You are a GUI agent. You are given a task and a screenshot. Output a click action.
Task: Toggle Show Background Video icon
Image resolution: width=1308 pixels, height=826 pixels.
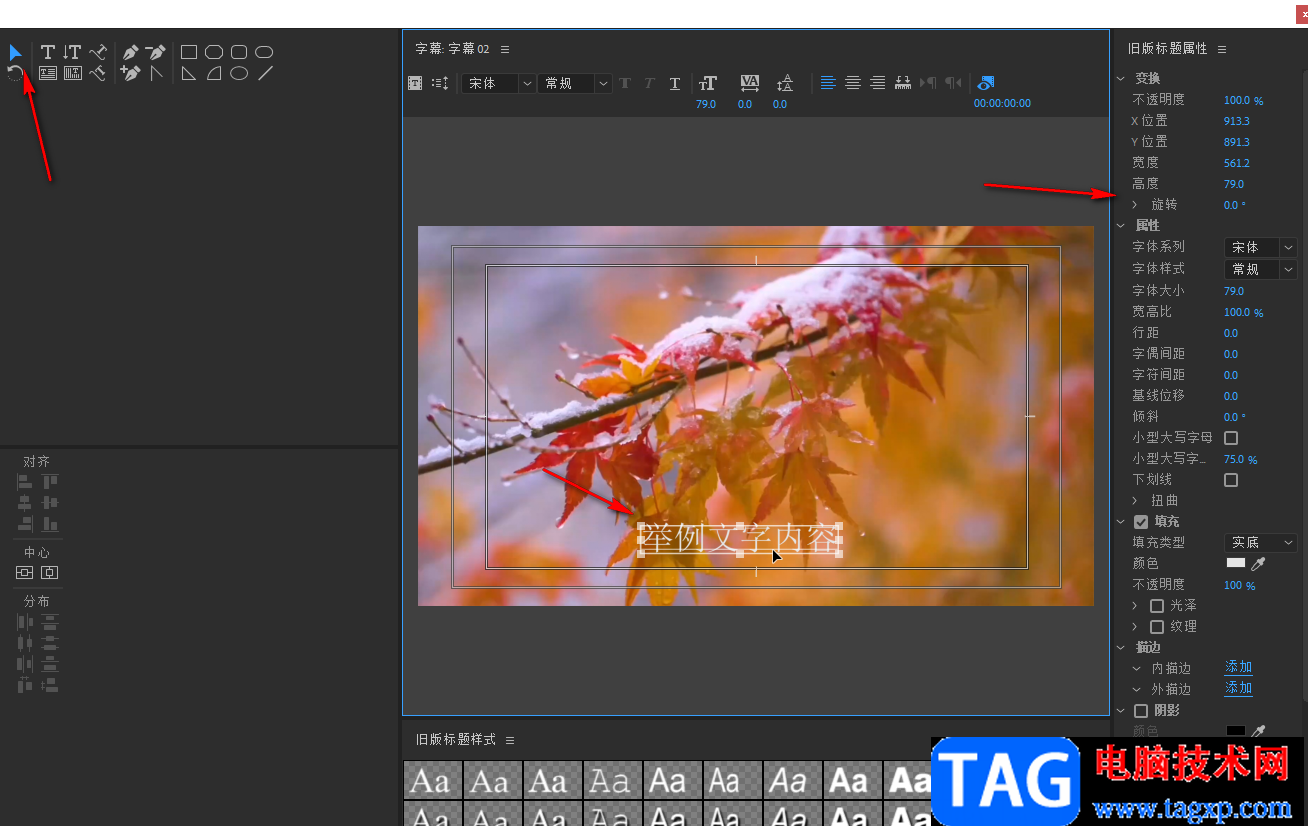986,83
